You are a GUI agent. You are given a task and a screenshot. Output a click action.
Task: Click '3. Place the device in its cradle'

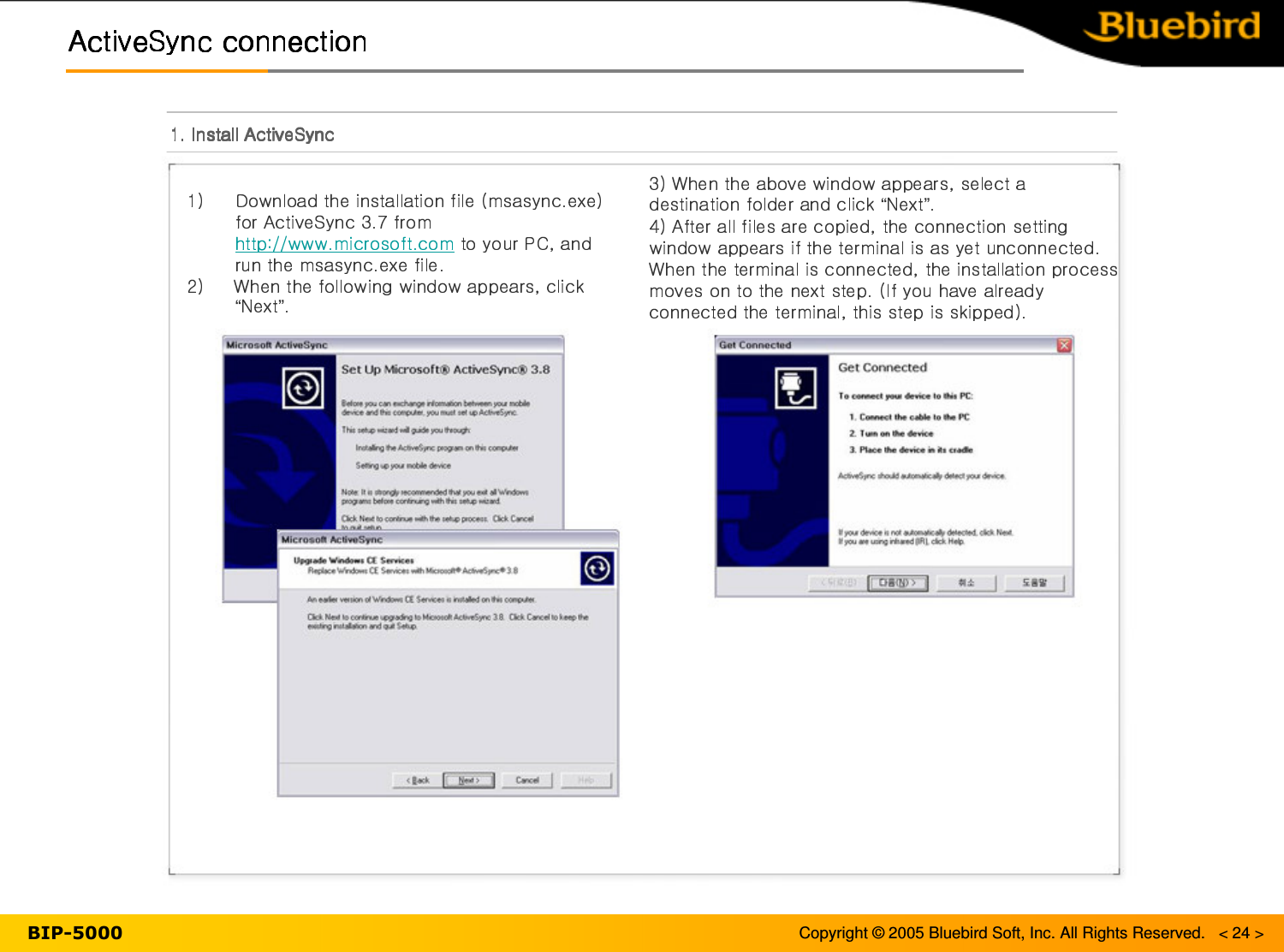[x=911, y=449]
